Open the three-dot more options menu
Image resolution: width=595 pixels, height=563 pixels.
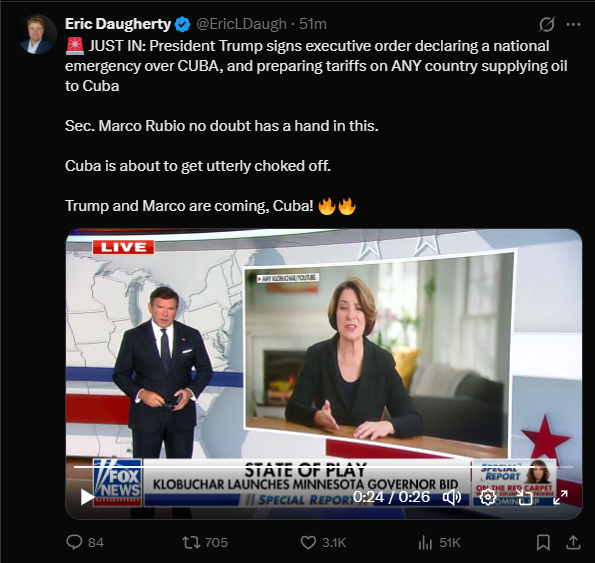tap(573, 24)
